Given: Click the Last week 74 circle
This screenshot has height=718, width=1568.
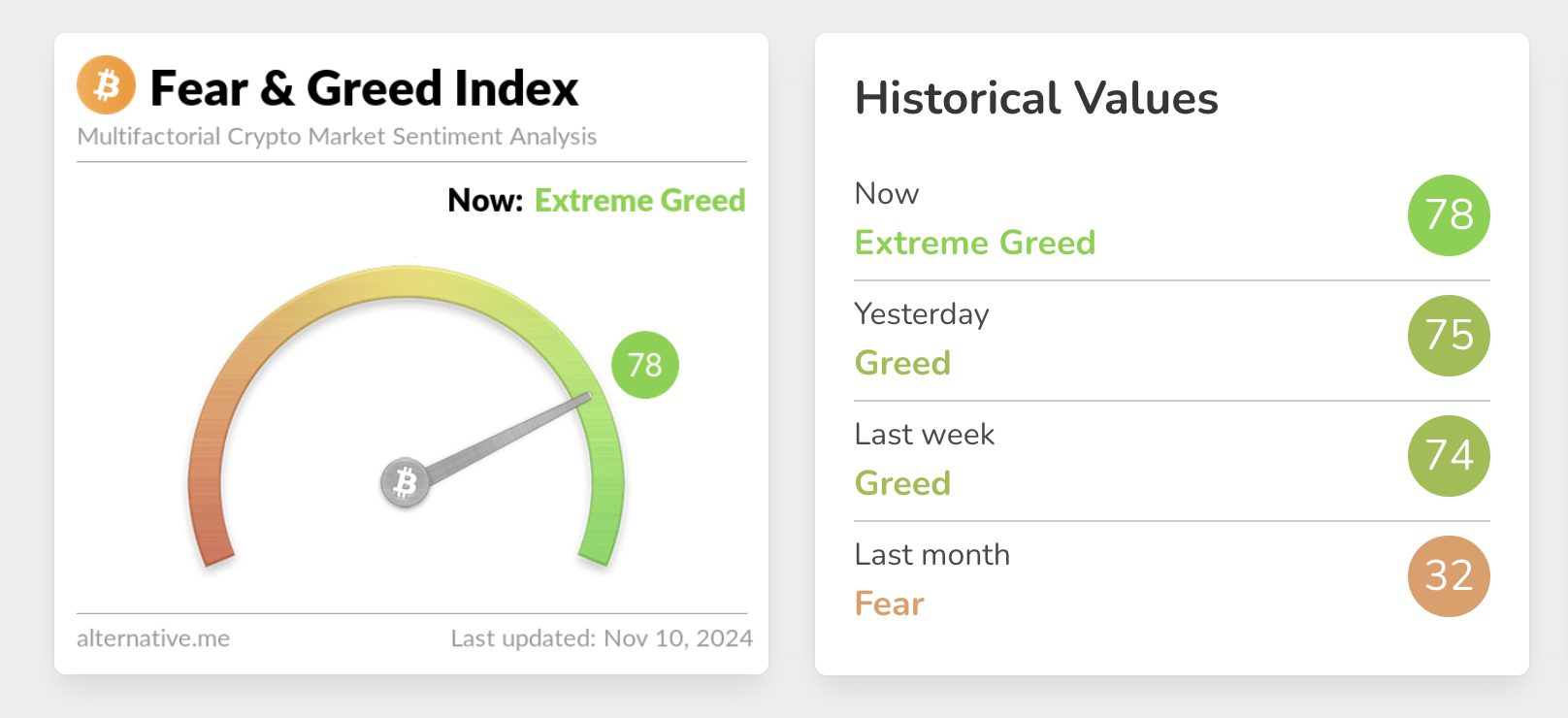Looking at the screenshot, I should point(1449,456).
